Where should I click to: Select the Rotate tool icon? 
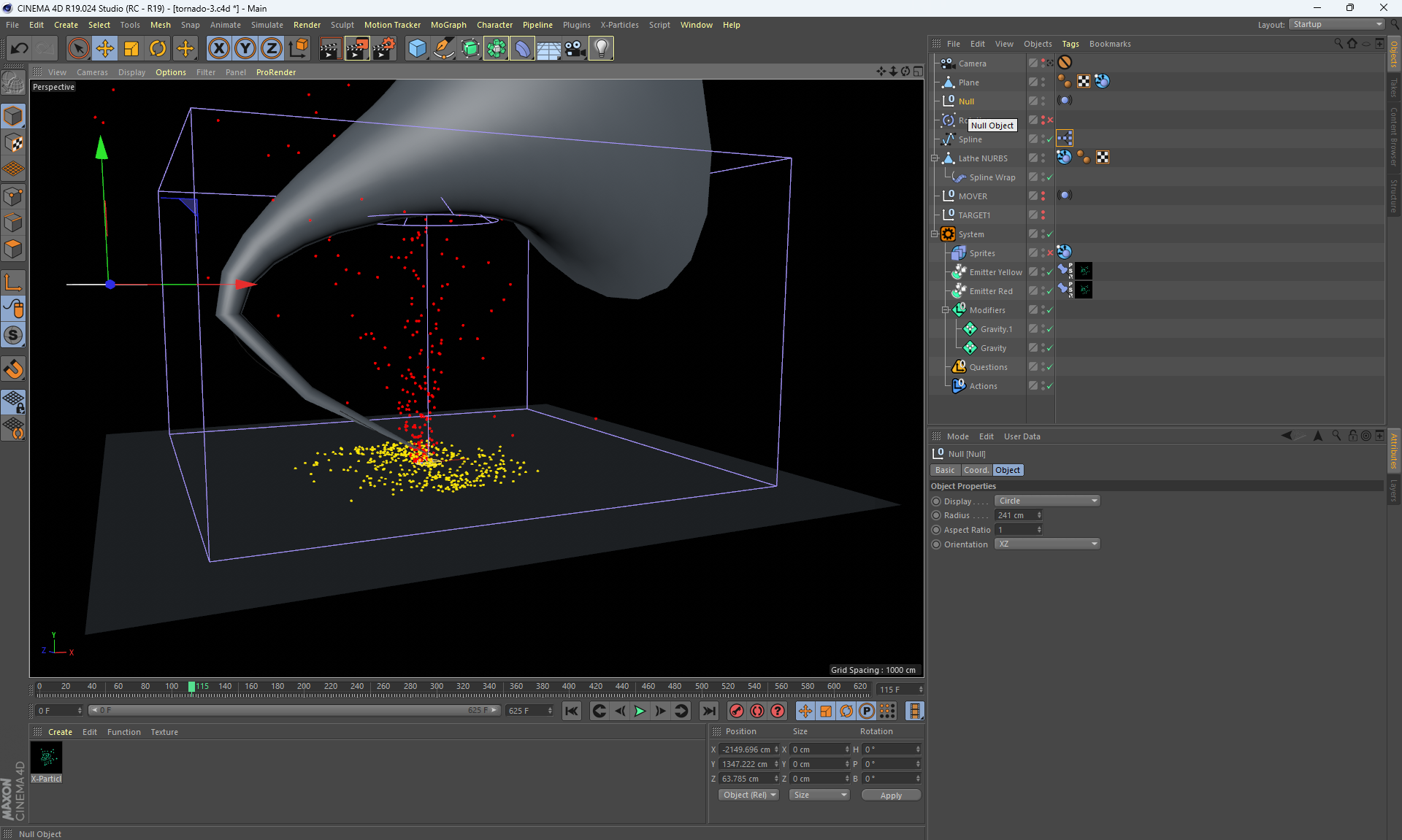click(x=158, y=49)
